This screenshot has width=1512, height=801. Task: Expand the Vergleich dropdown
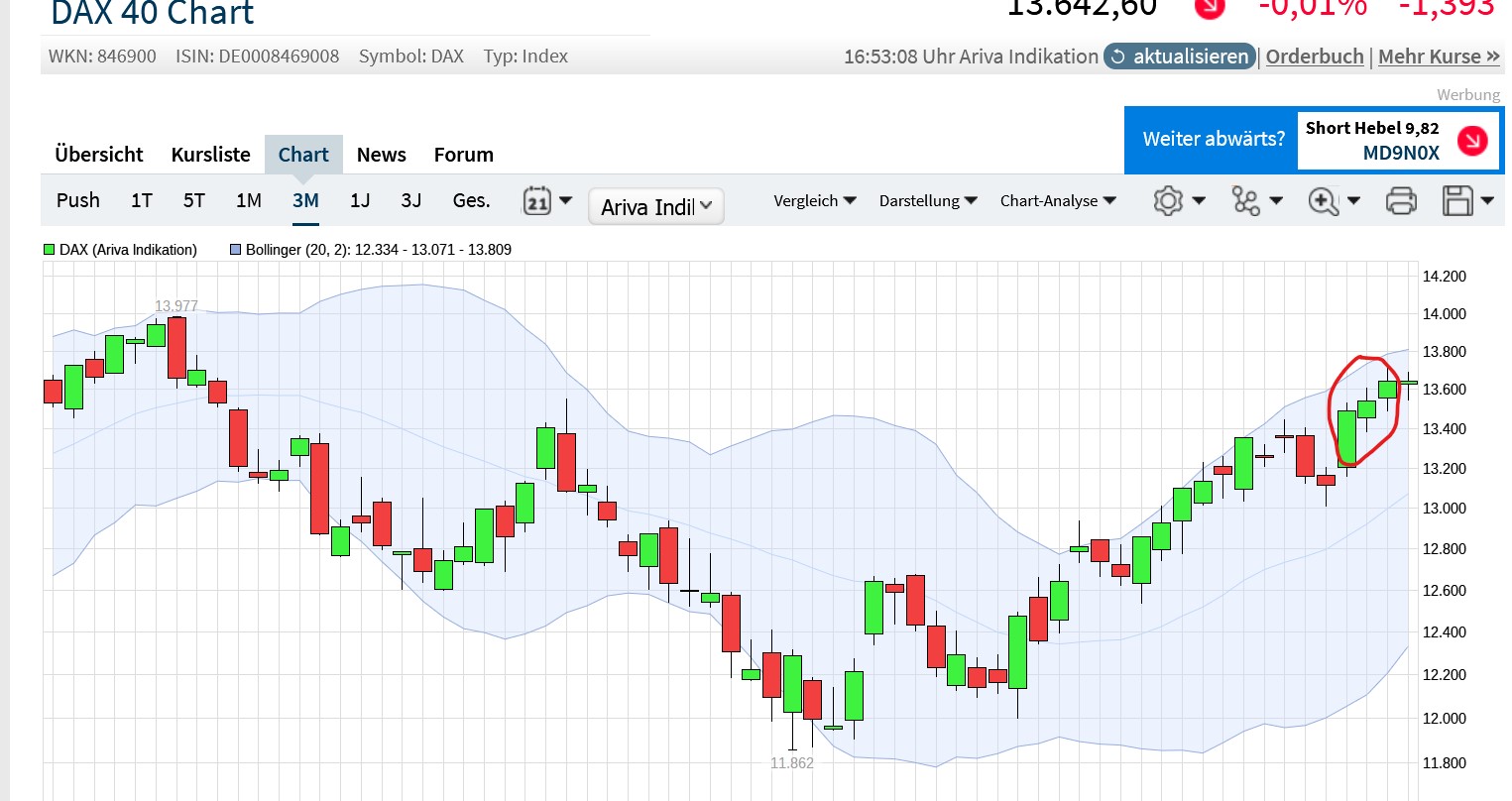pos(814,201)
